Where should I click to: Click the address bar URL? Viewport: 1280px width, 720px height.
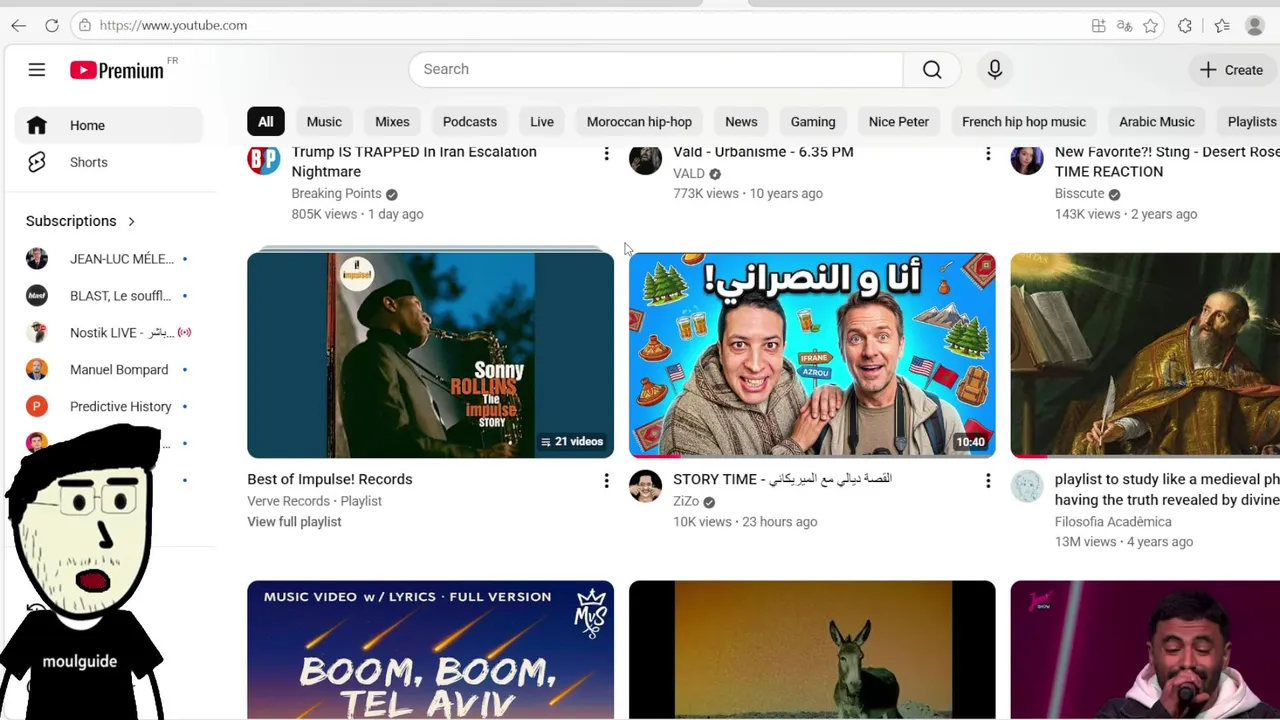pos(173,25)
